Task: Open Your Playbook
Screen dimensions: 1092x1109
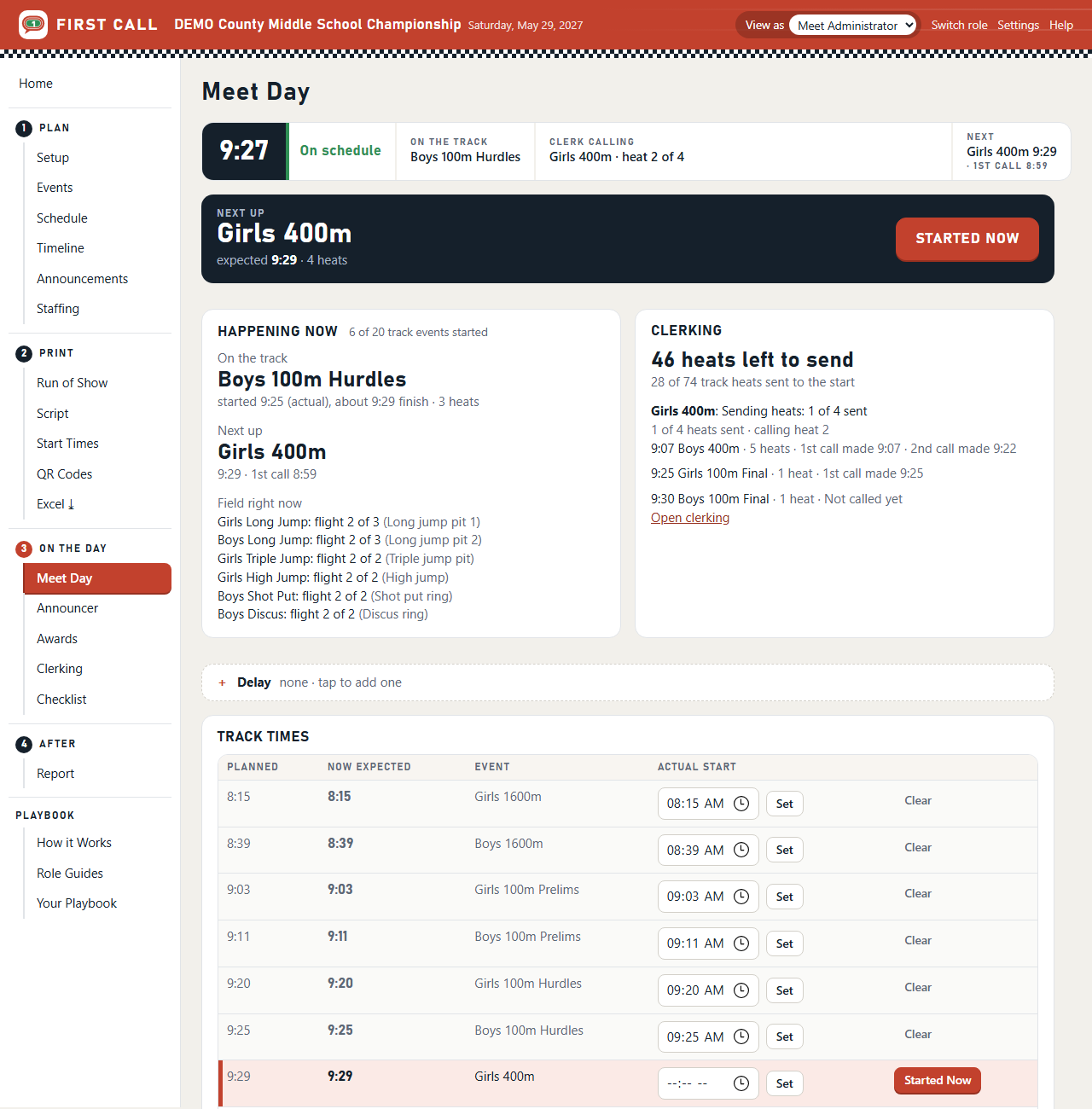Action: tap(77, 903)
